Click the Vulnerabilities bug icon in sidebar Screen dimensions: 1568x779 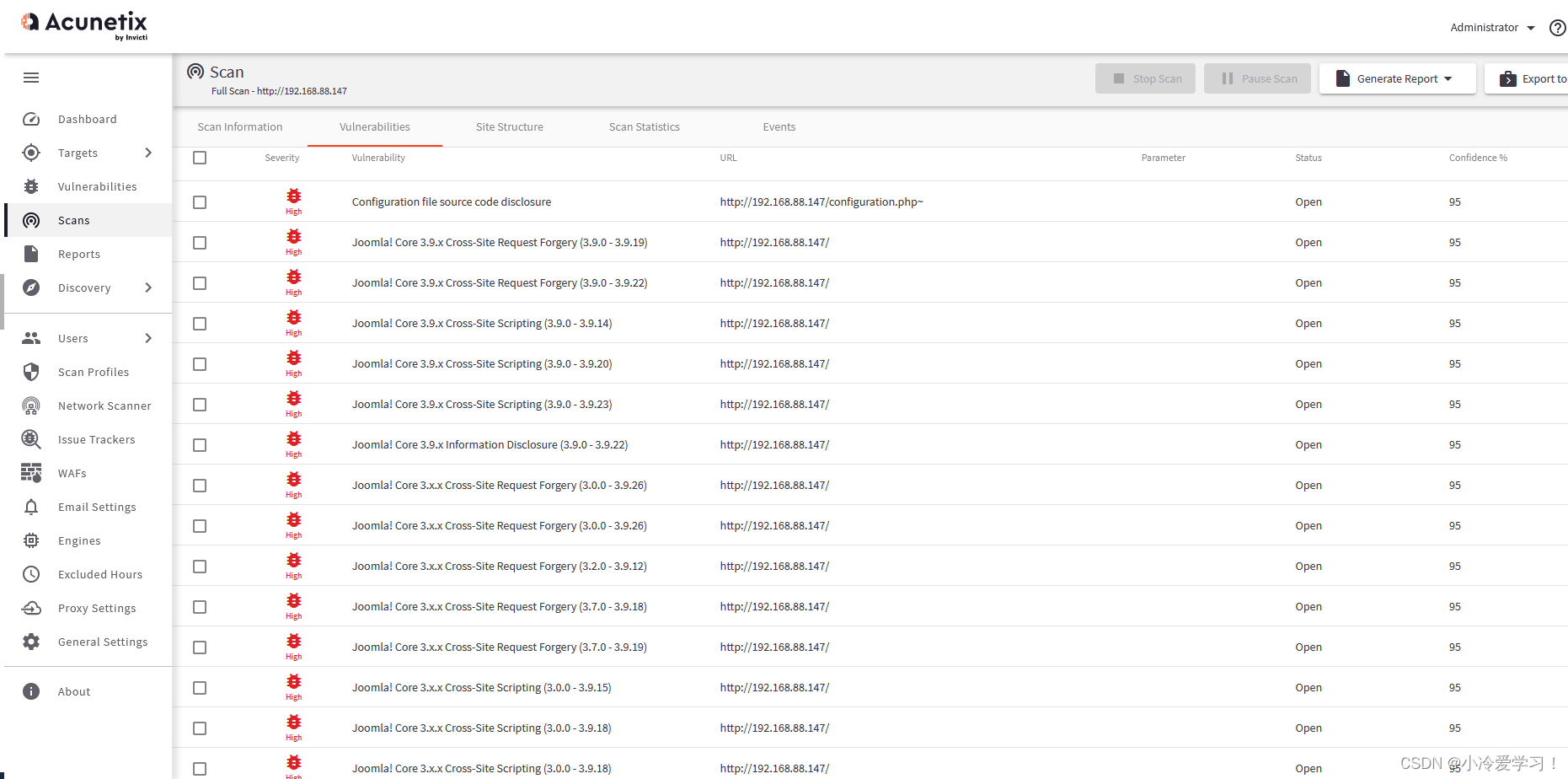31,186
